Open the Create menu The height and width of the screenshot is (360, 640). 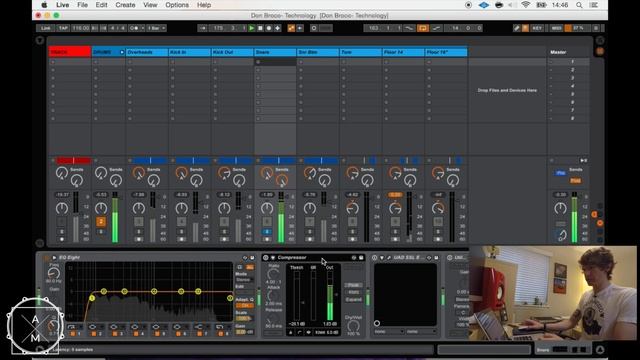pos(125,5)
